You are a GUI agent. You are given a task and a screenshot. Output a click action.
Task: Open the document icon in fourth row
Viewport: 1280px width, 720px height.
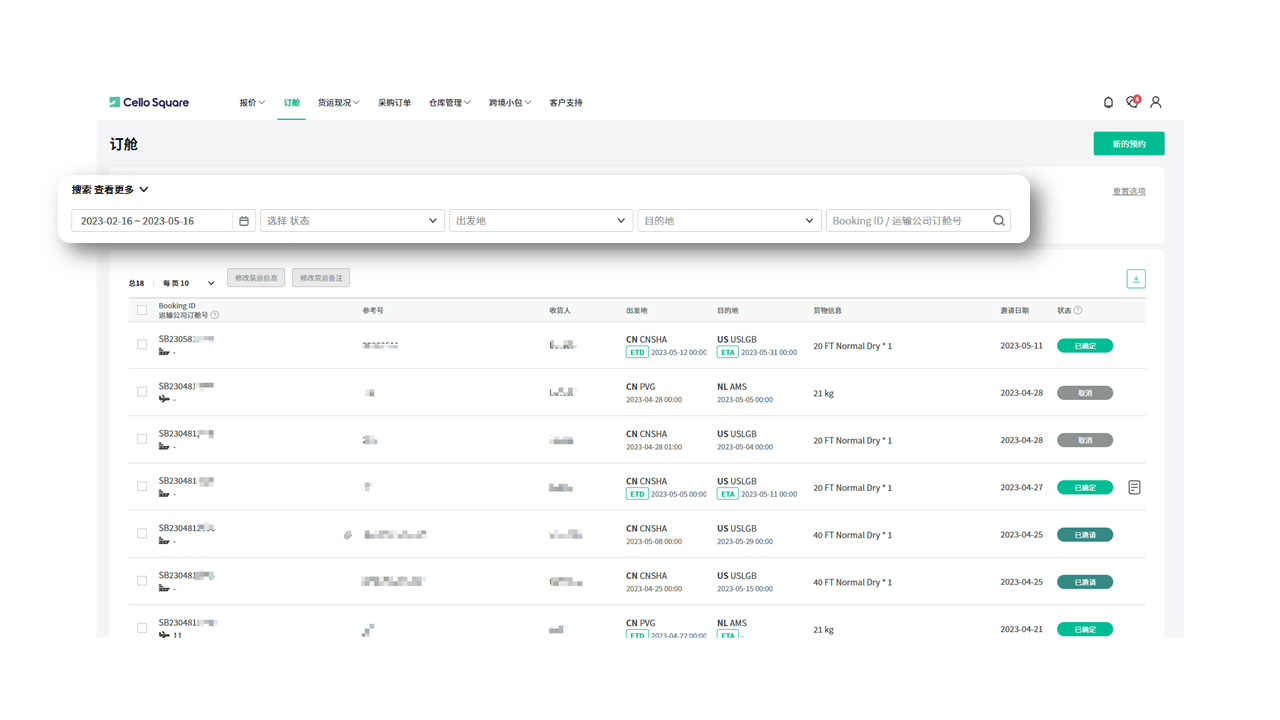pos(1134,488)
